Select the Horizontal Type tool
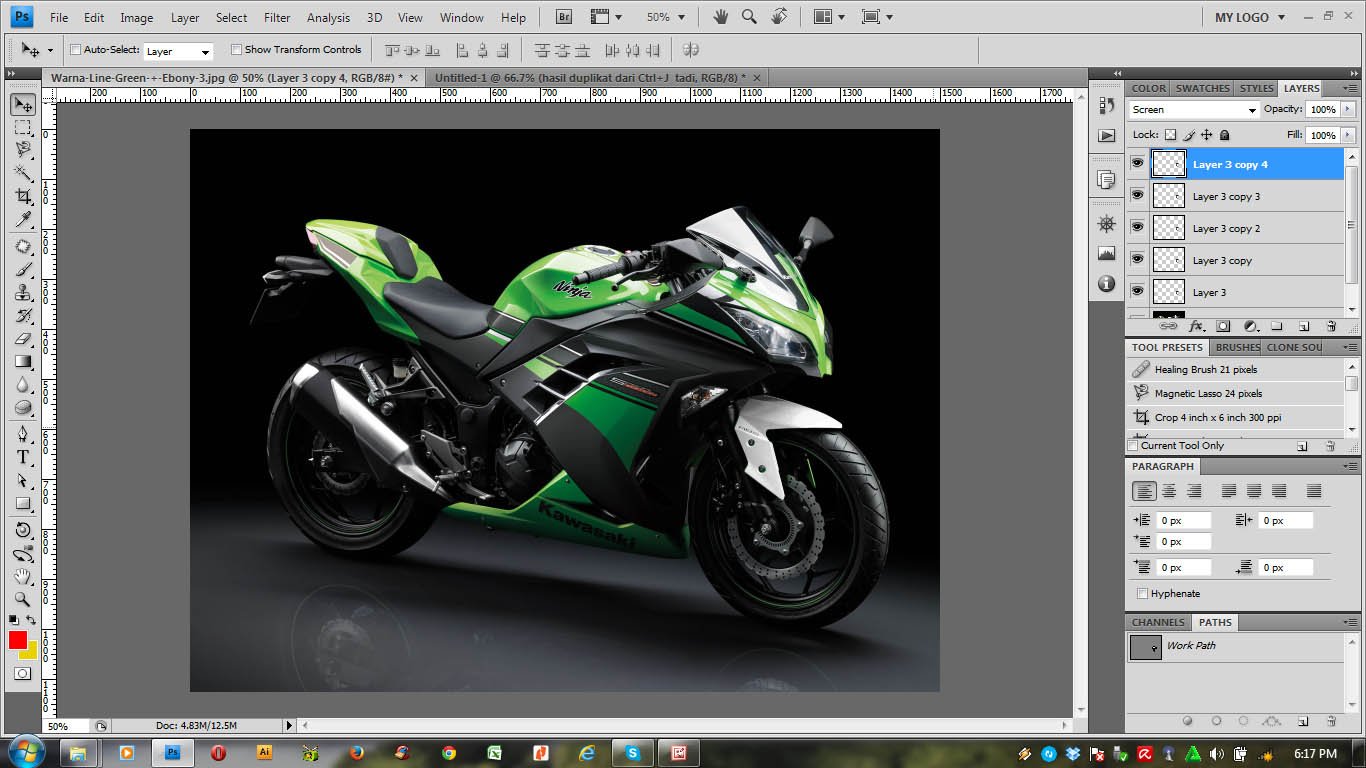The height and width of the screenshot is (768, 1366). [23, 457]
